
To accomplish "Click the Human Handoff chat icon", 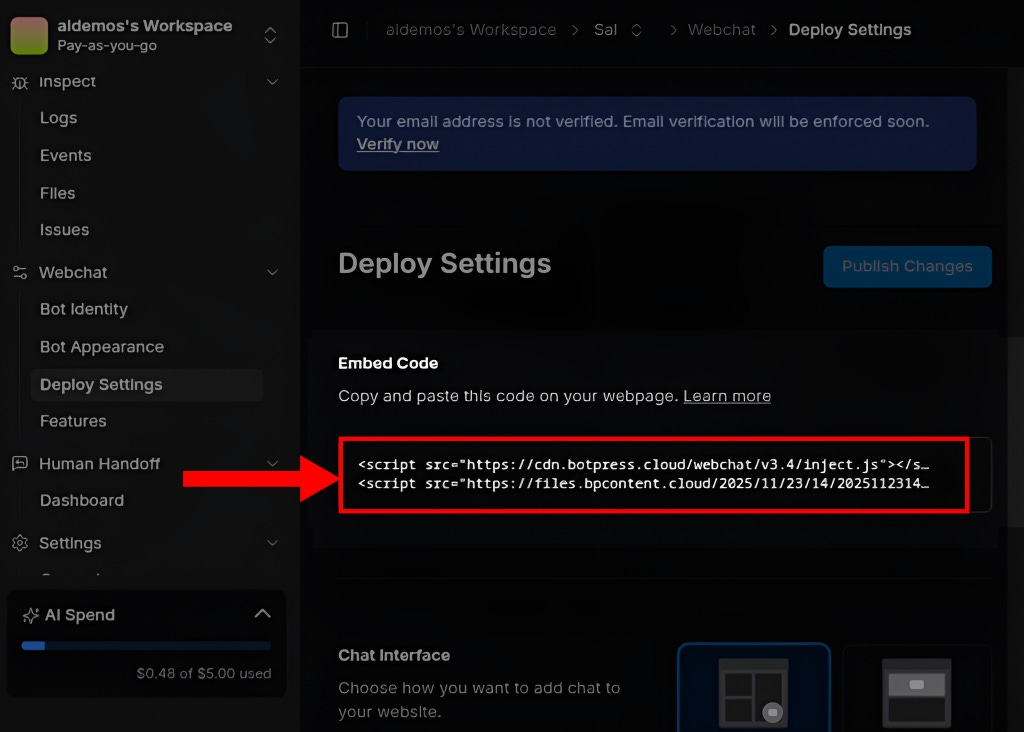I will coord(20,464).
